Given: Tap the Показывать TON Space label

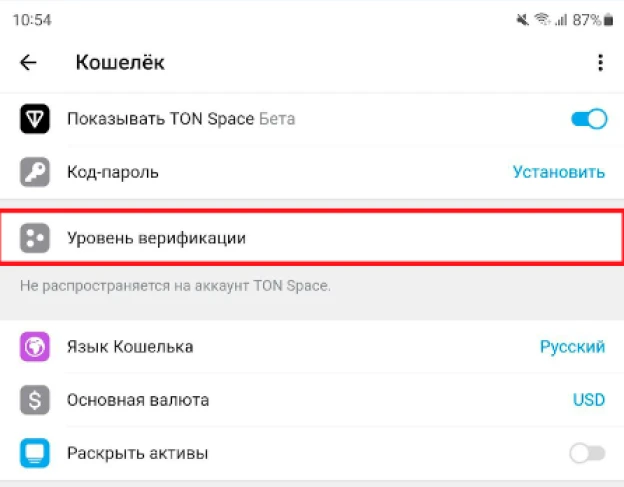Looking at the screenshot, I should tap(160, 119).
